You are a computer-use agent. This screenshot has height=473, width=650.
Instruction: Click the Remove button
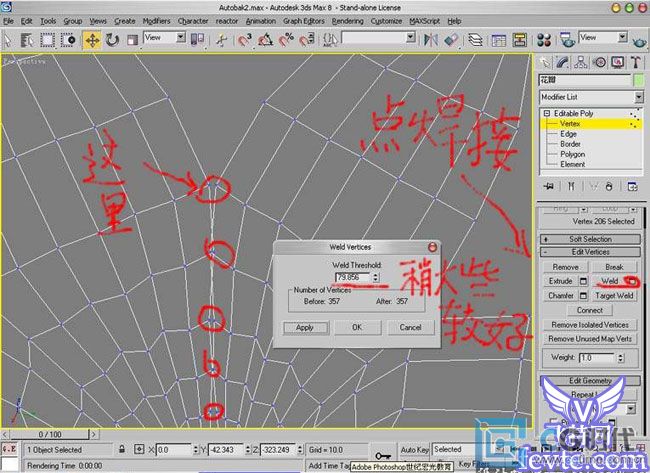point(565,267)
